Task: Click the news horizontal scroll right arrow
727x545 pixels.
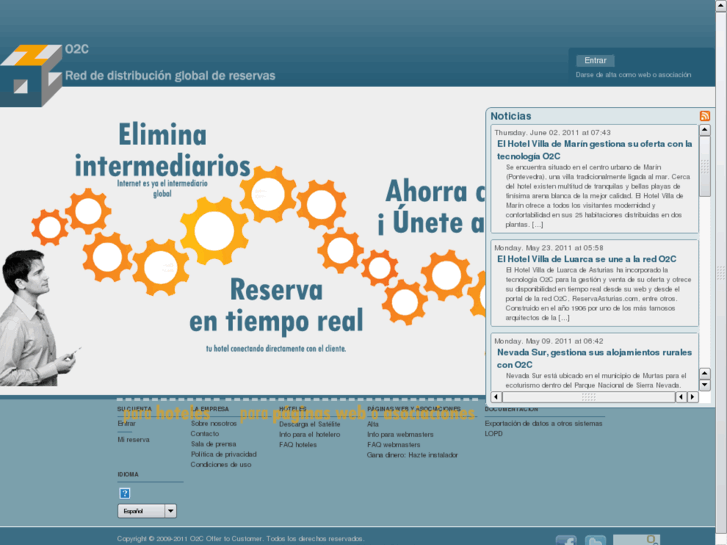Action: pos(693,397)
